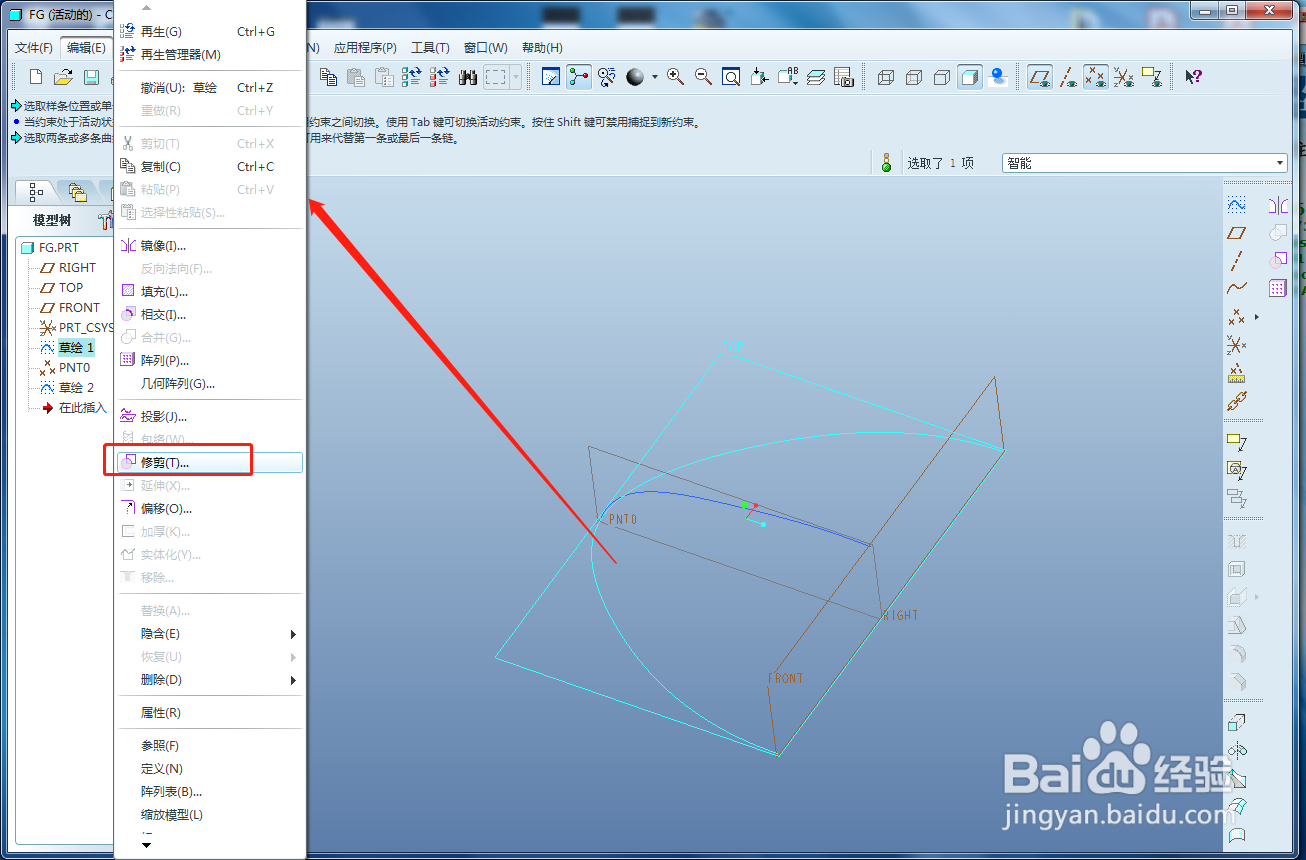Toggle coordinate systems display

pyautogui.click(x=1124, y=77)
